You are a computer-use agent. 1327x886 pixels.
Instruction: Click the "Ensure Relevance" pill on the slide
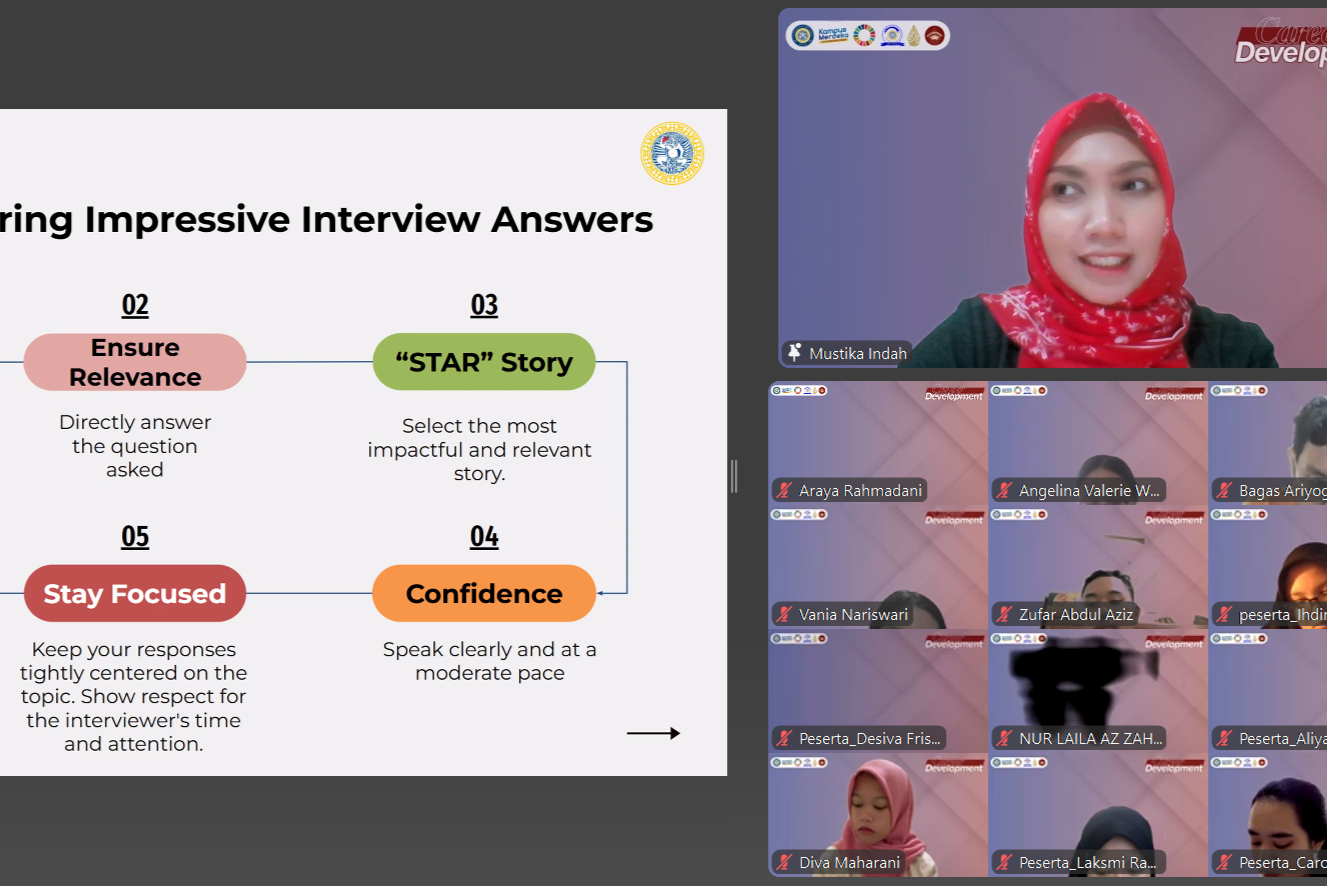pos(135,362)
